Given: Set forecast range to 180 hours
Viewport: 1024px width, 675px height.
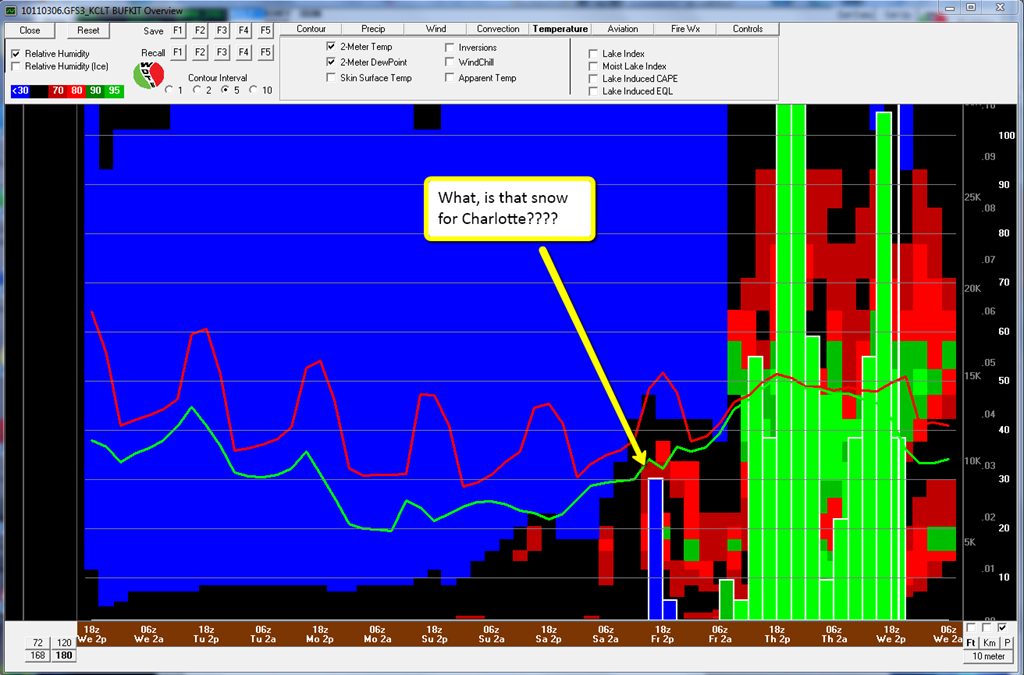Looking at the screenshot, I should coord(63,655).
